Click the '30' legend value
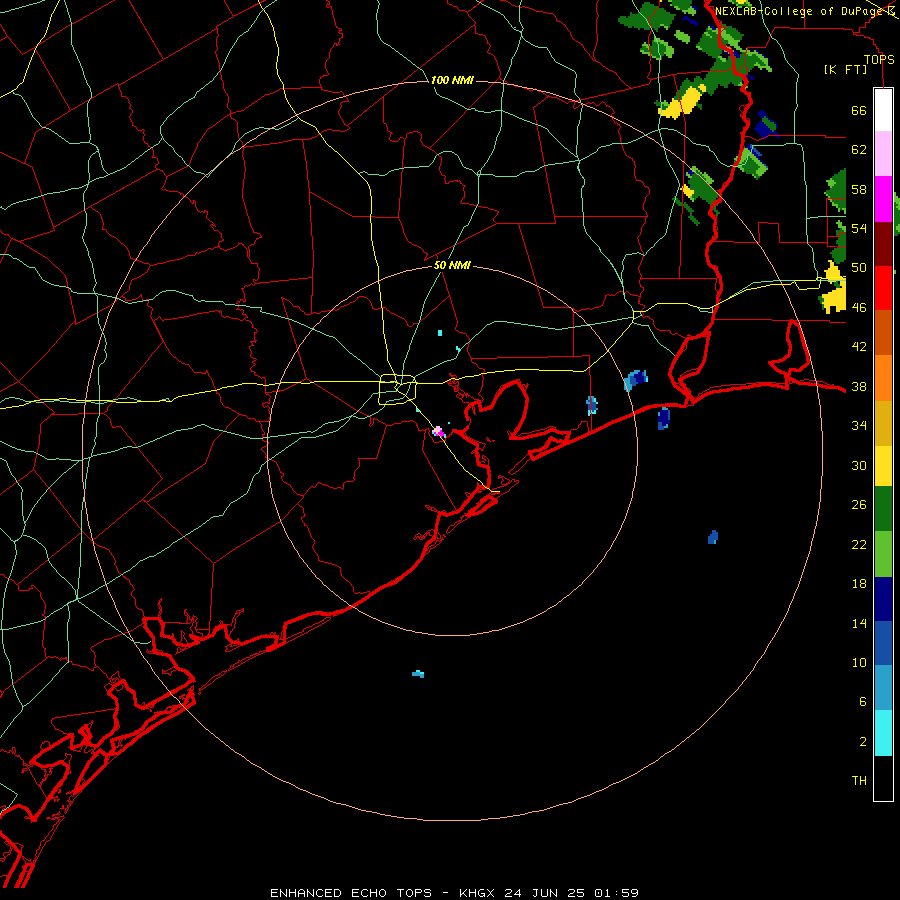This screenshot has height=900, width=900. click(x=859, y=465)
